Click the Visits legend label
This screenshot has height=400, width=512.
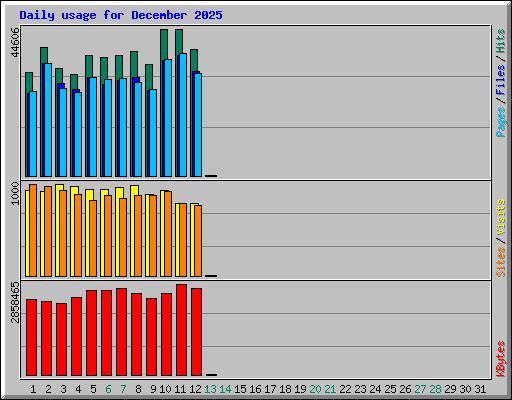click(501, 217)
